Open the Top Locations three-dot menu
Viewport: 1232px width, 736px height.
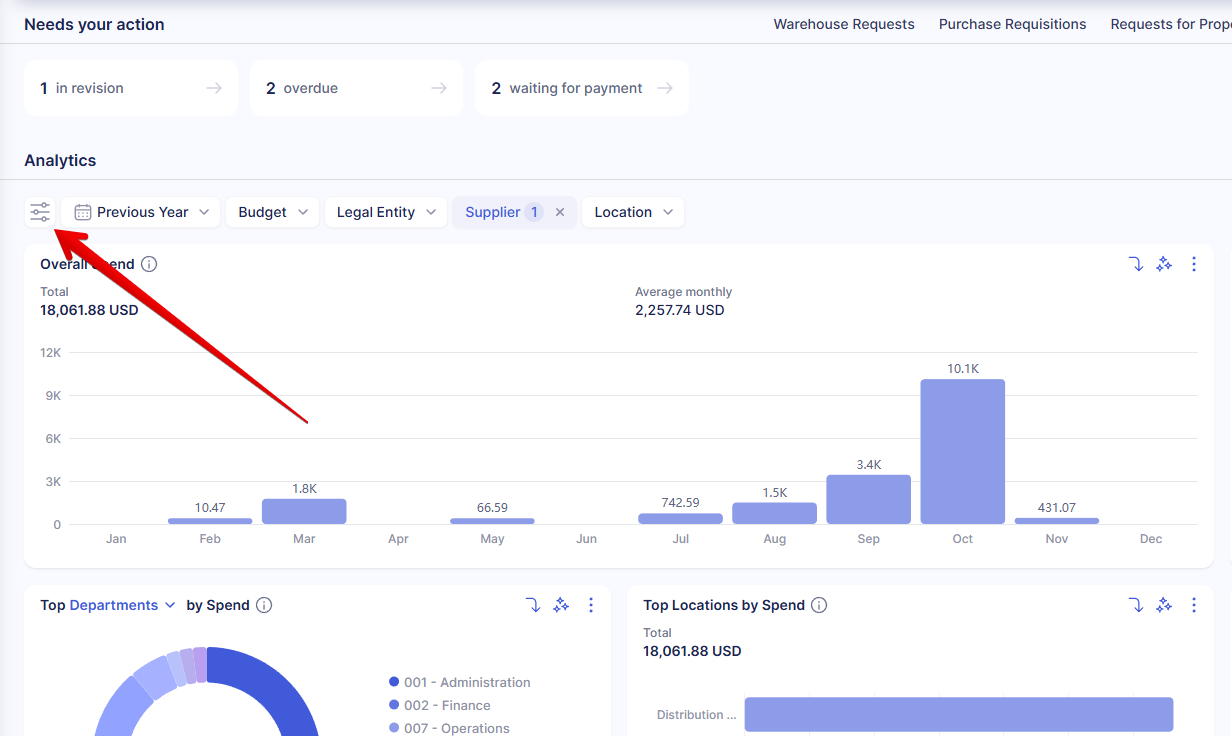click(x=1194, y=605)
